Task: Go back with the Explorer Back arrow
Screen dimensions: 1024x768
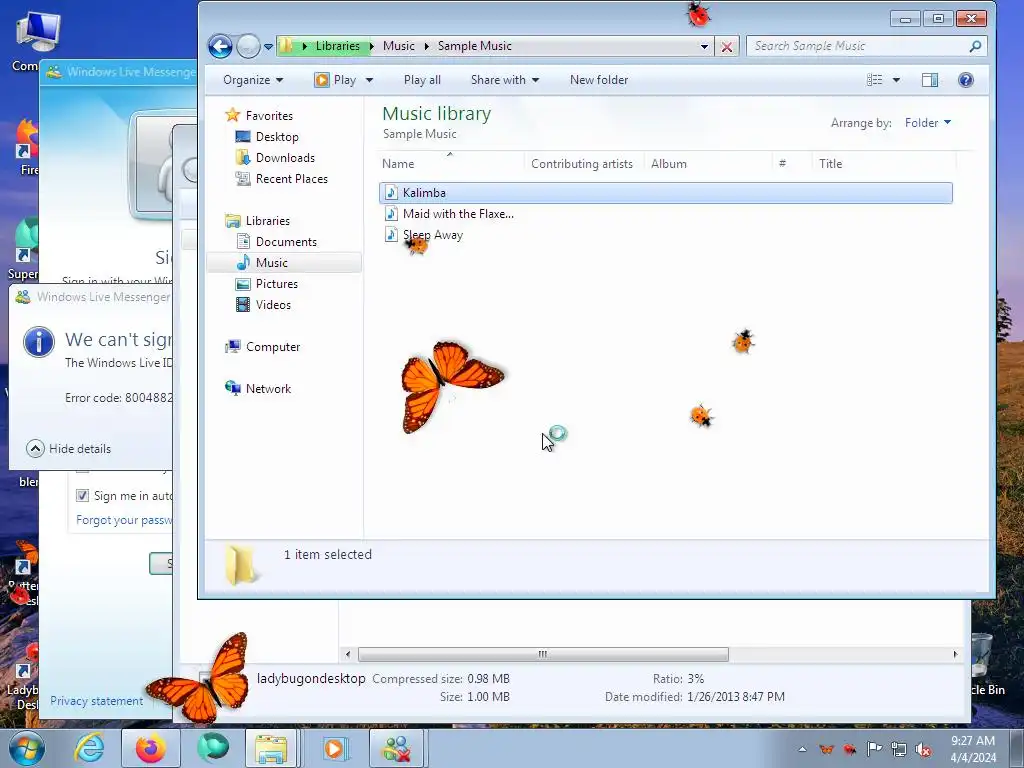Action: (x=220, y=46)
